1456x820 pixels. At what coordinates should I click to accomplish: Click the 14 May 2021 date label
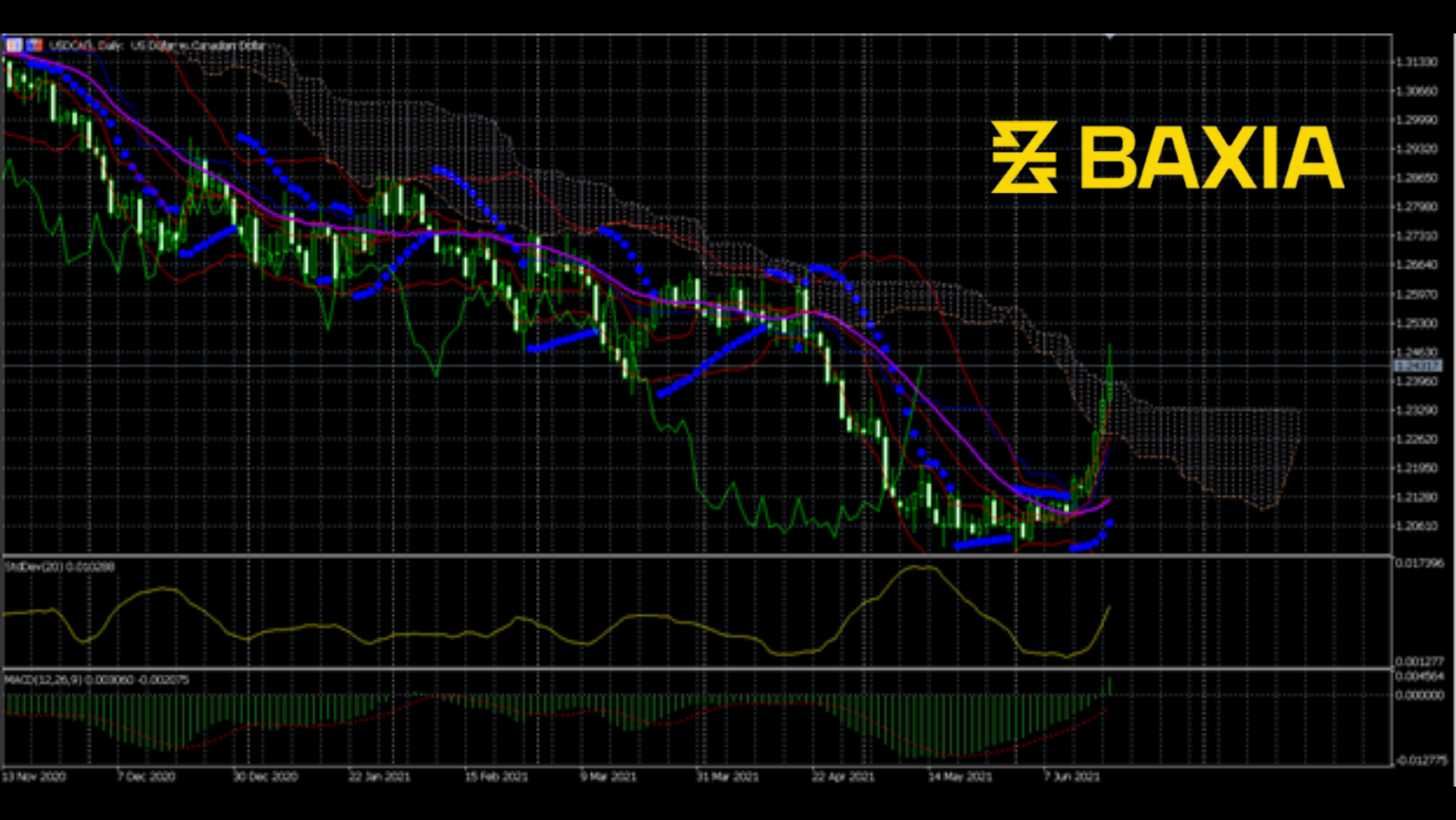click(960, 777)
